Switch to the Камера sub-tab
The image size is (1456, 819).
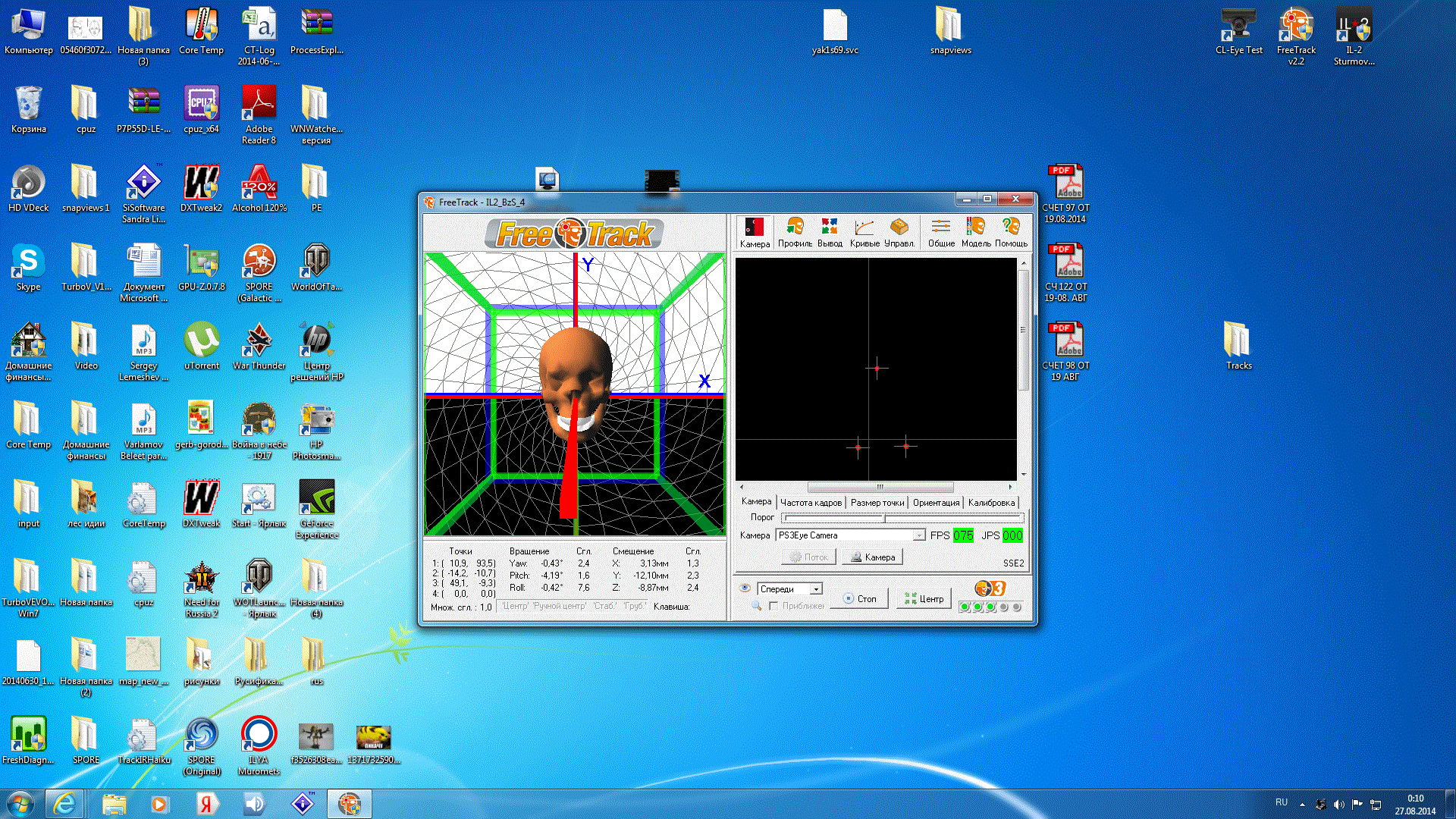pyautogui.click(x=756, y=501)
